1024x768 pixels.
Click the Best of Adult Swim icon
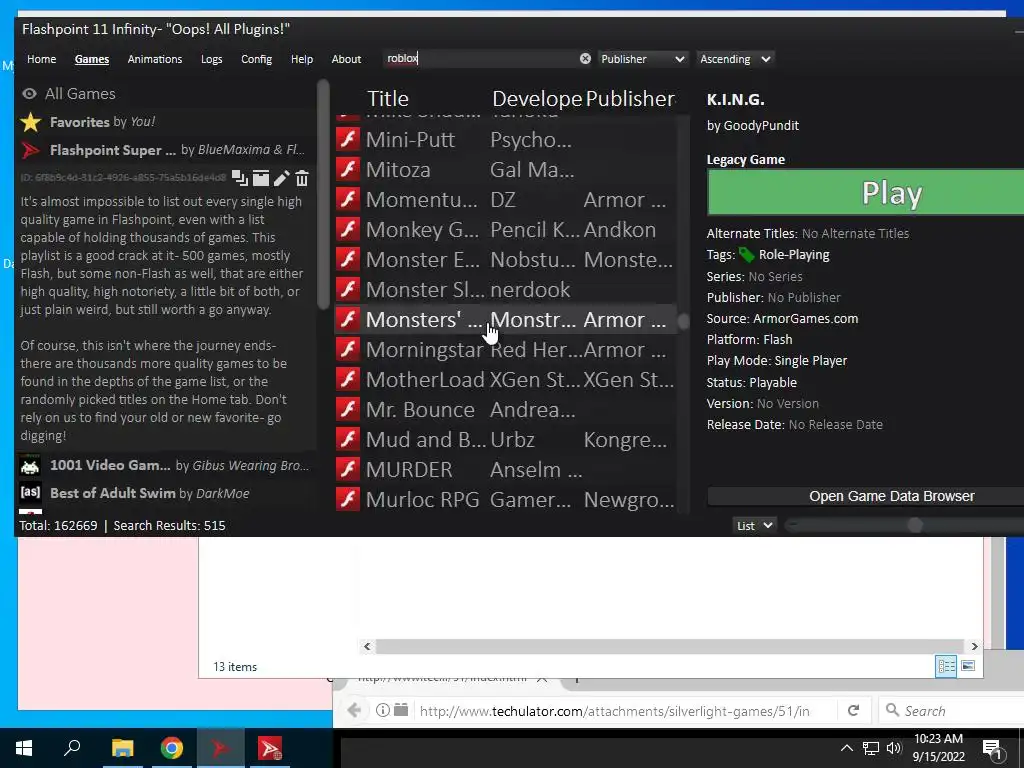(30, 493)
